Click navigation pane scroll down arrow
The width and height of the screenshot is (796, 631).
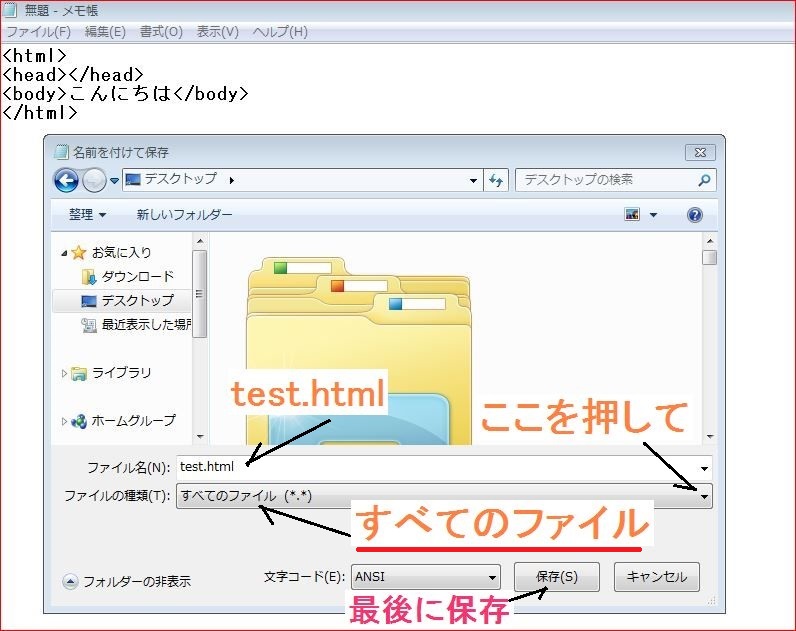[200, 437]
